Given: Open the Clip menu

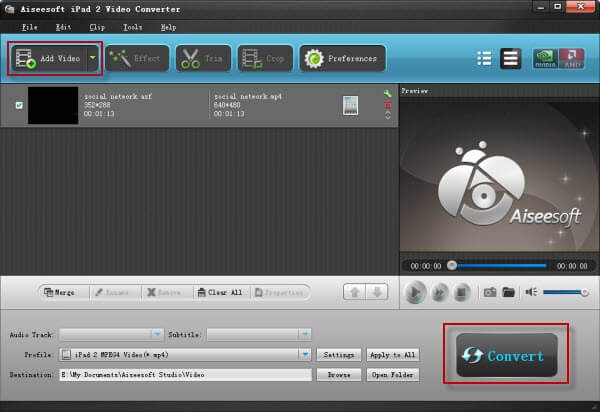Looking at the screenshot, I should [x=97, y=27].
